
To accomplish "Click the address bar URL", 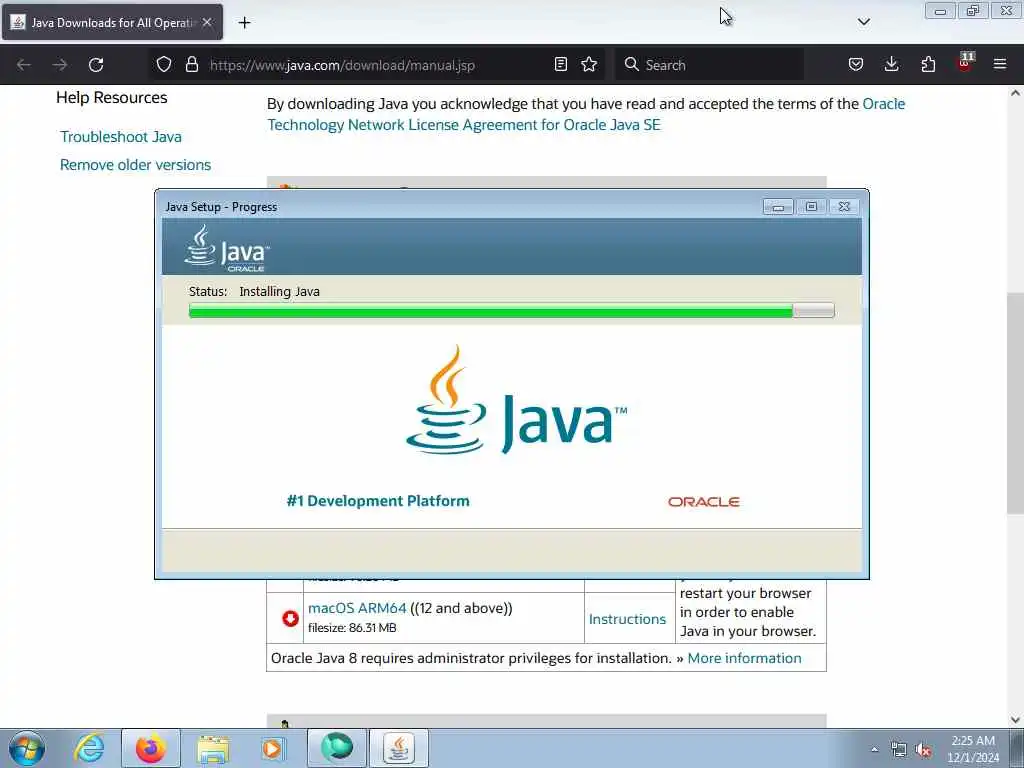I will click(x=342, y=65).
